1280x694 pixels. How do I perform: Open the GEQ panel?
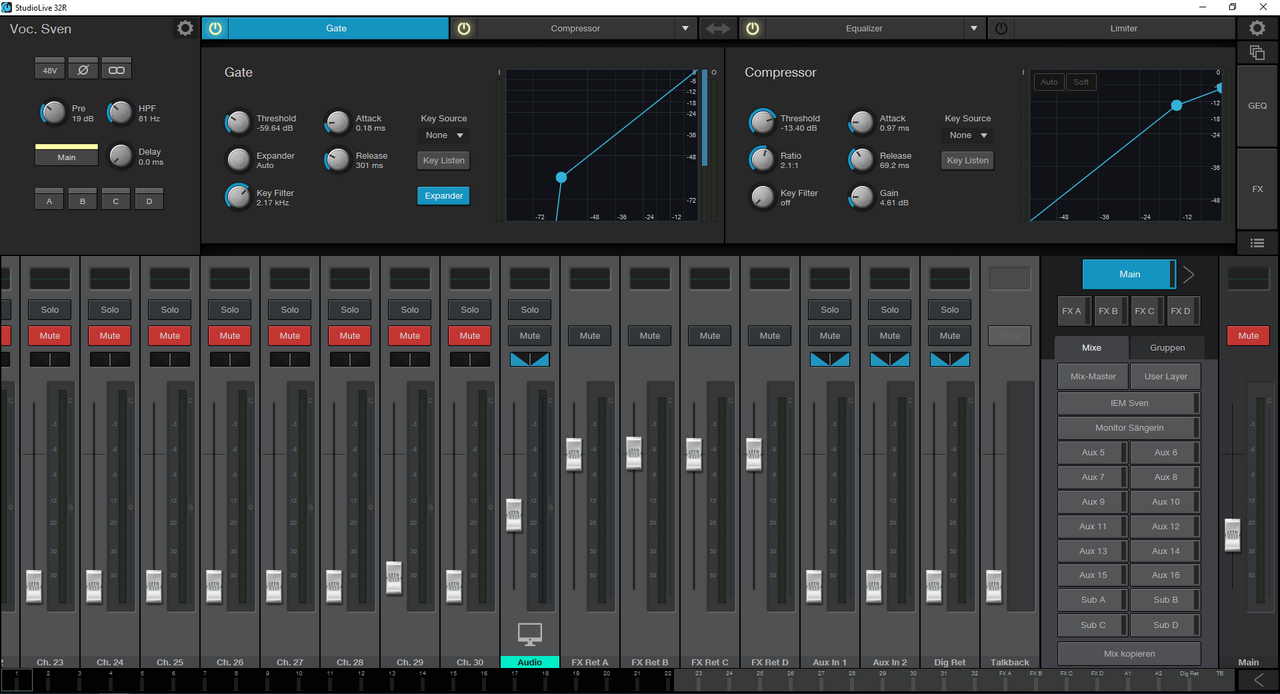1257,105
